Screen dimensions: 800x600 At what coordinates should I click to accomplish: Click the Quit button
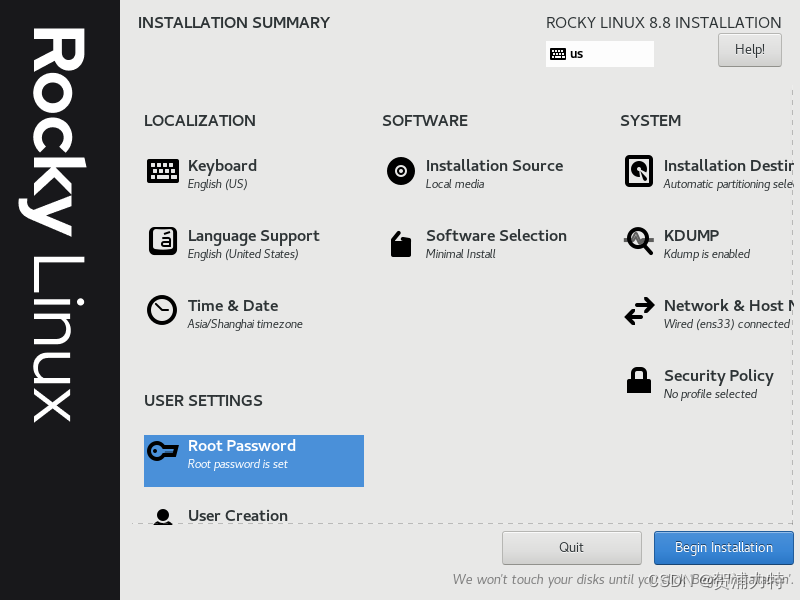[x=571, y=547]
